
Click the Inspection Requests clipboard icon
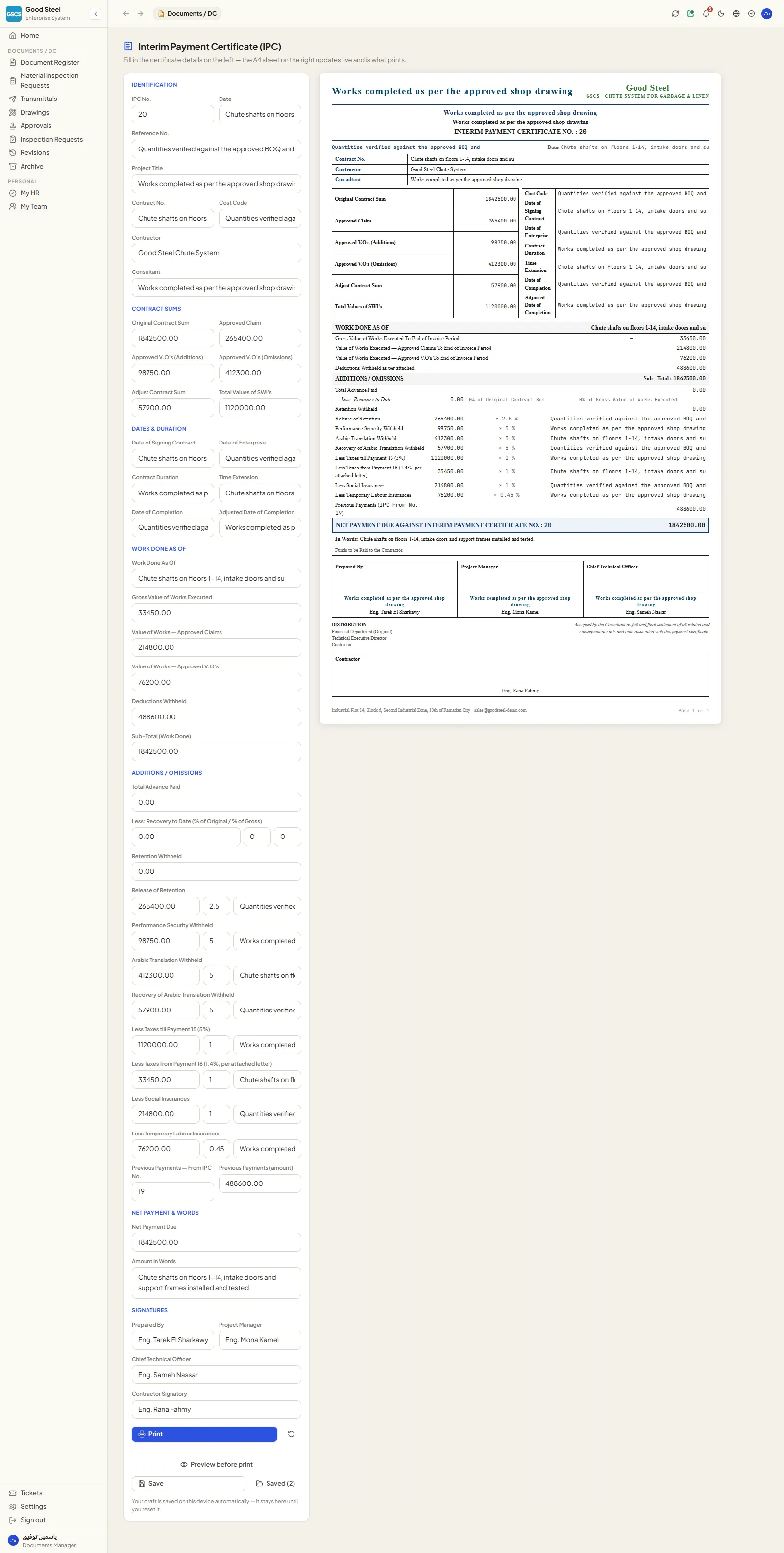[13, 139]
